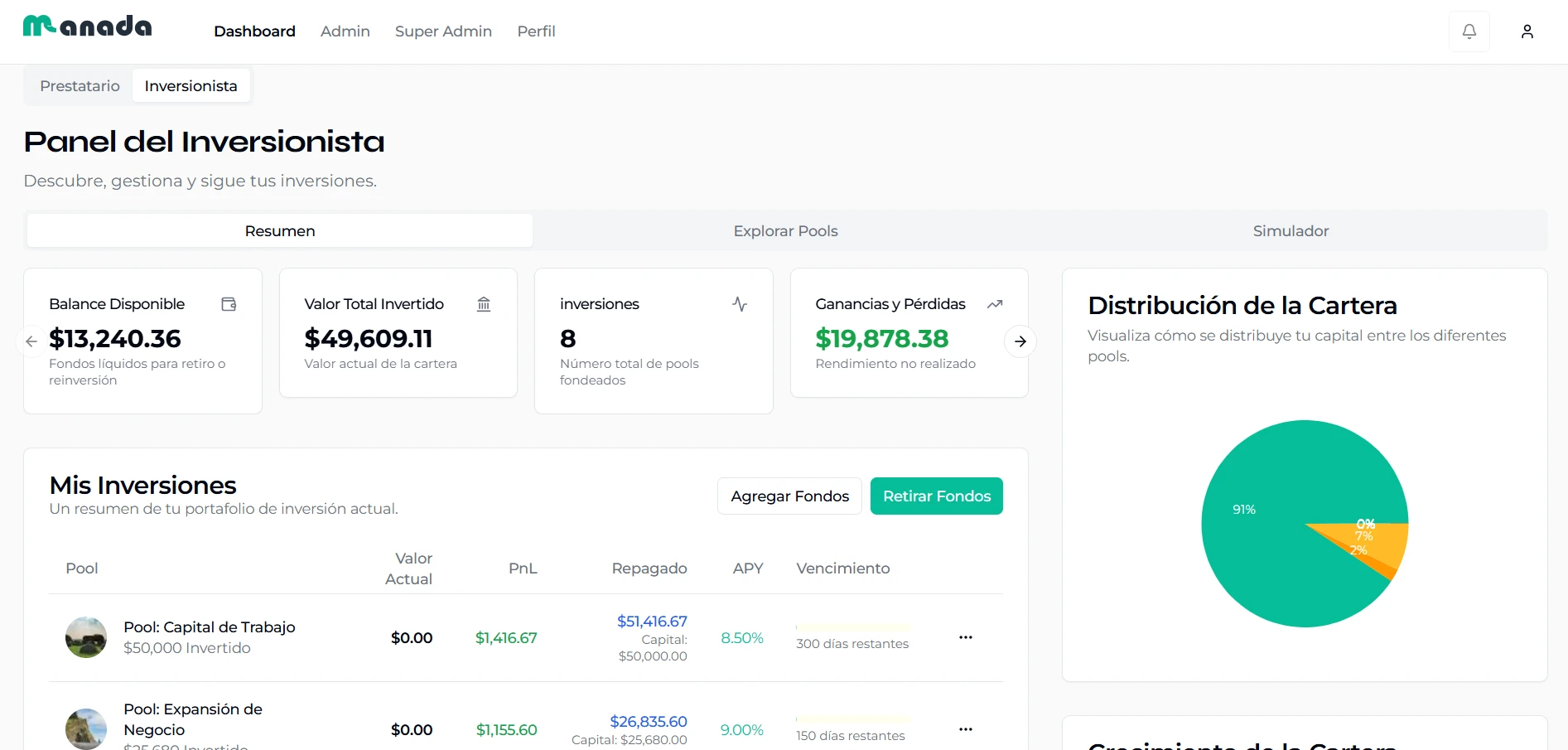The height and width of the screenshot is (750, 1568).
Task: Open the notifications bell
Action: click(x=1469, y=31)
